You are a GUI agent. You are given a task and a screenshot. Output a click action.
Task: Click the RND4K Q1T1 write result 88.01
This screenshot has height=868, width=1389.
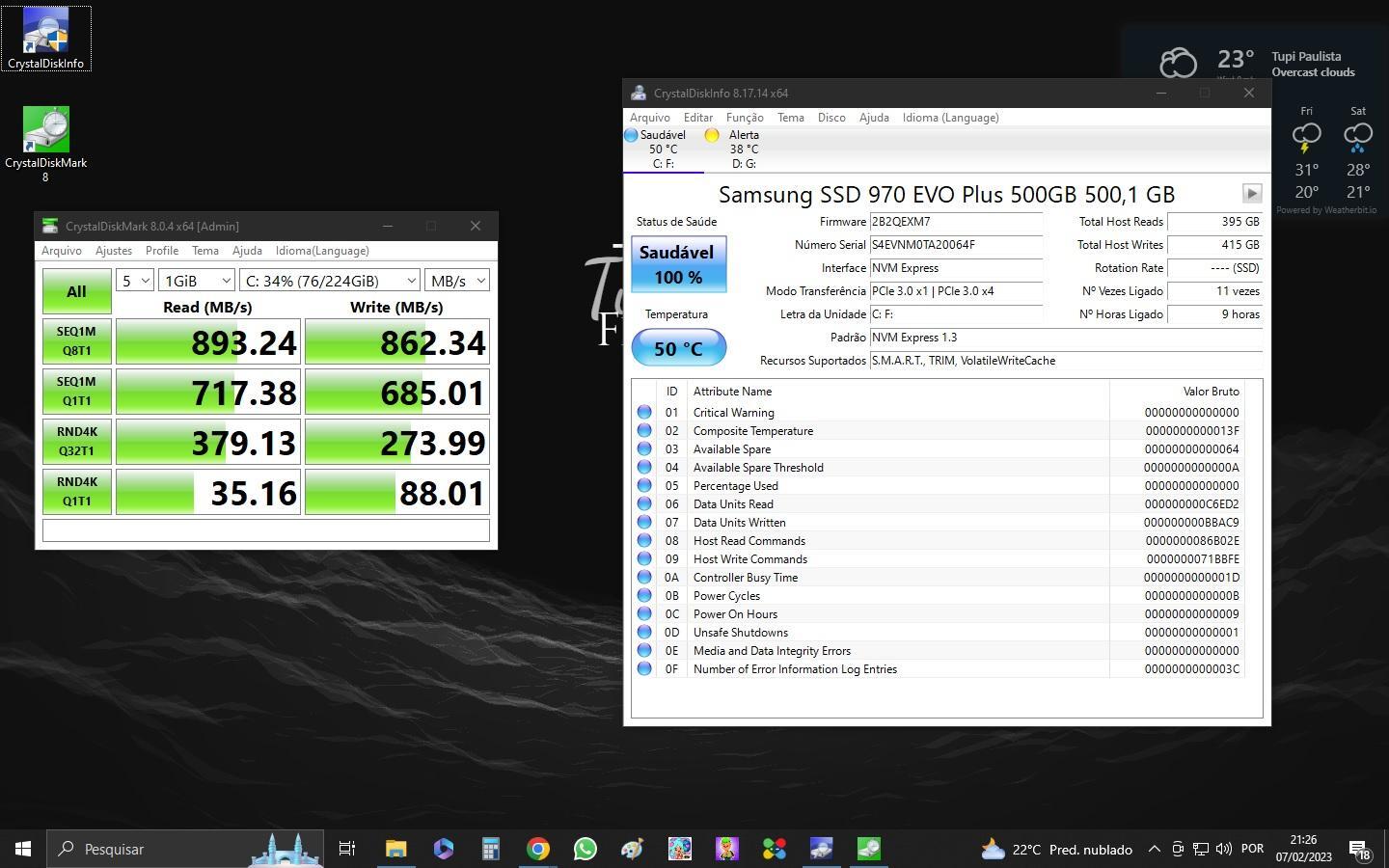tap(397, 493)
